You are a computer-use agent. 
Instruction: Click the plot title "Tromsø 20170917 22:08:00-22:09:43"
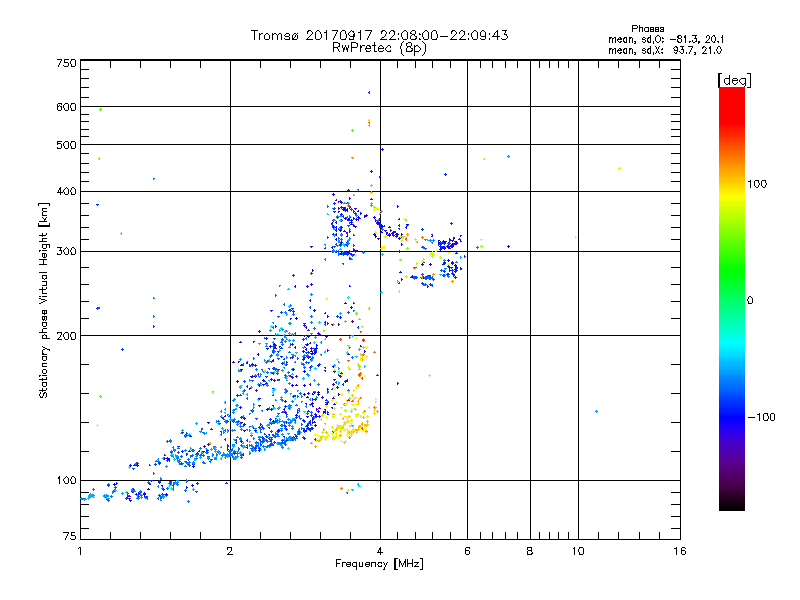click(379, 35)
